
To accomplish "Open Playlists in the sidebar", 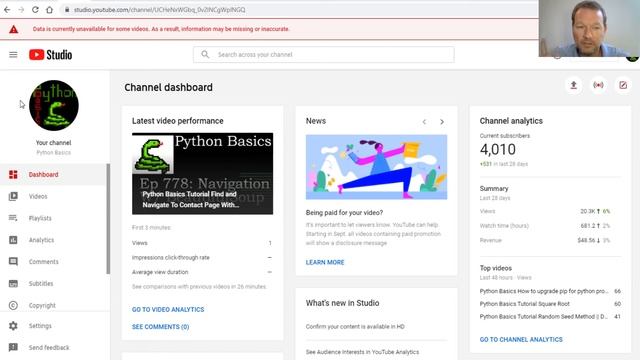I will [x=53, y=218].
